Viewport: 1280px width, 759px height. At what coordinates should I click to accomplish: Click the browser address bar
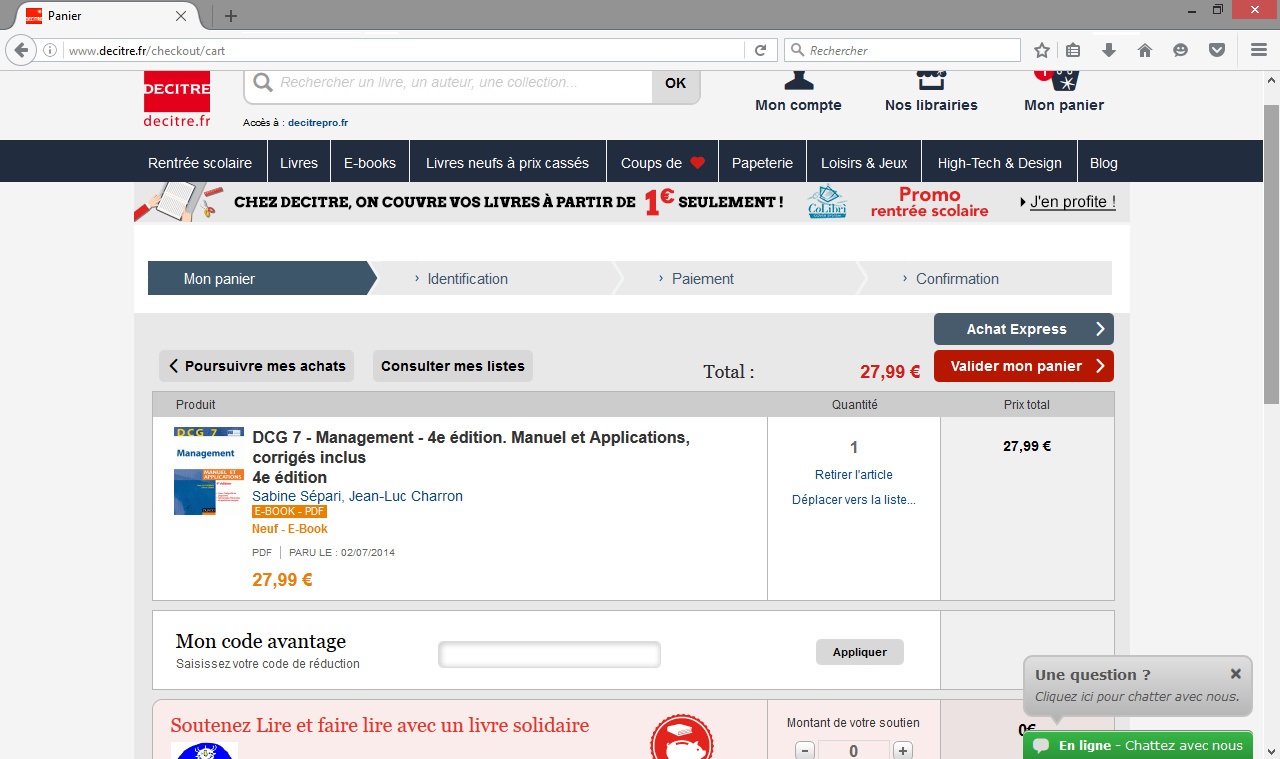pos(405,50)
